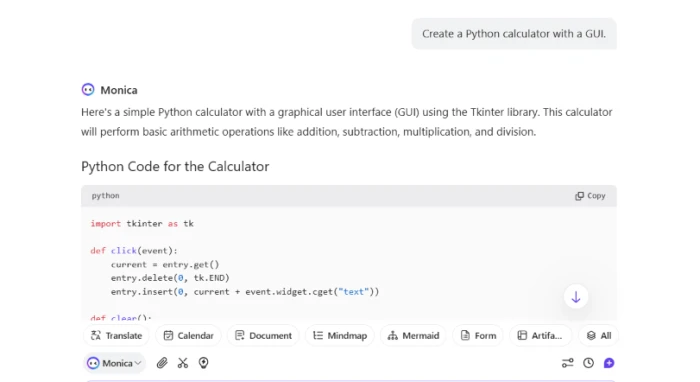
Task: Click the scroll-to-bottom arrow button
Action: 576,297
